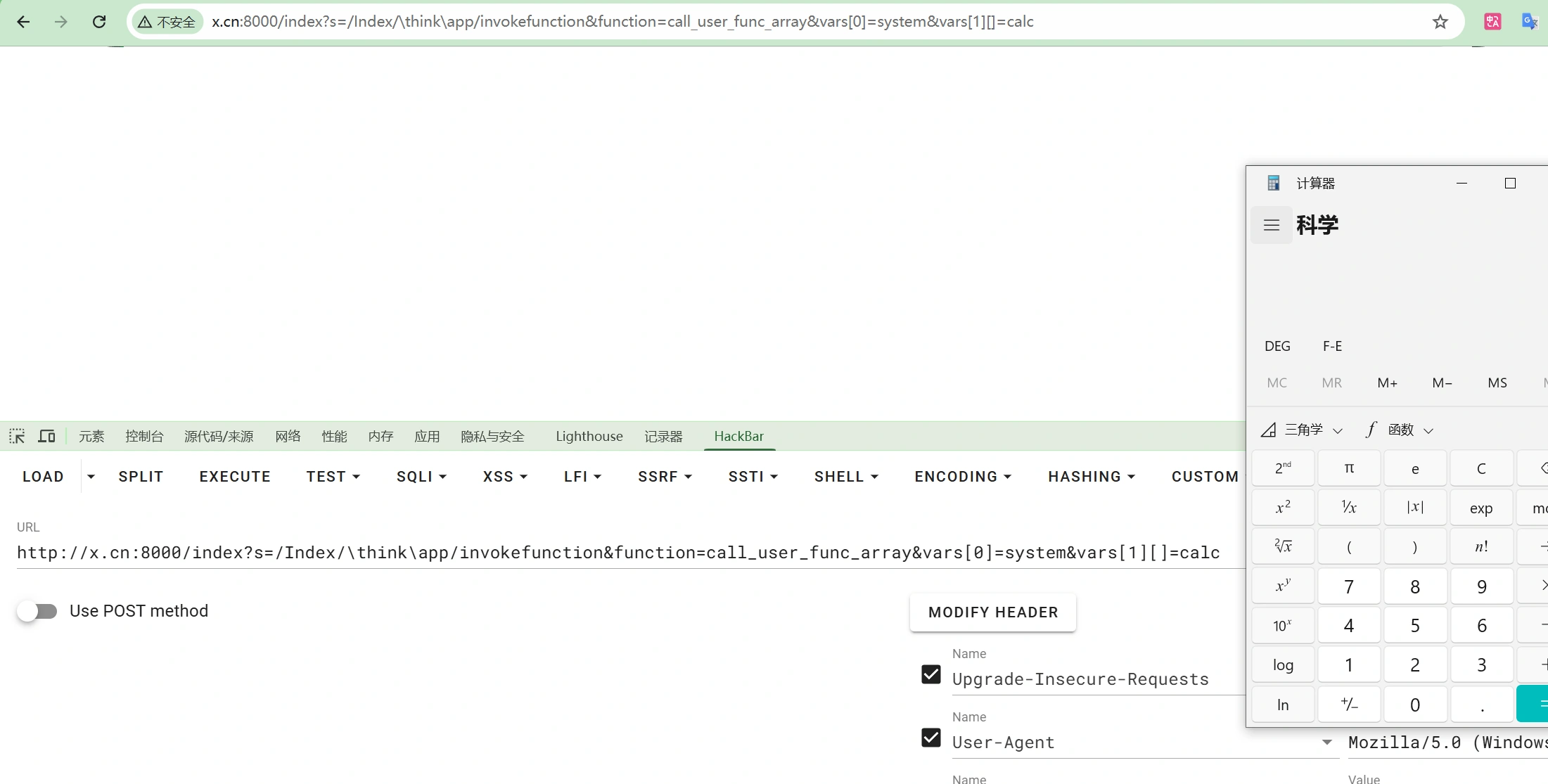Image resolution: width=1548 pixels, height=784 pixels.
Task: Uncheck the User-Agent header checkbox
Action: (930, 738)
